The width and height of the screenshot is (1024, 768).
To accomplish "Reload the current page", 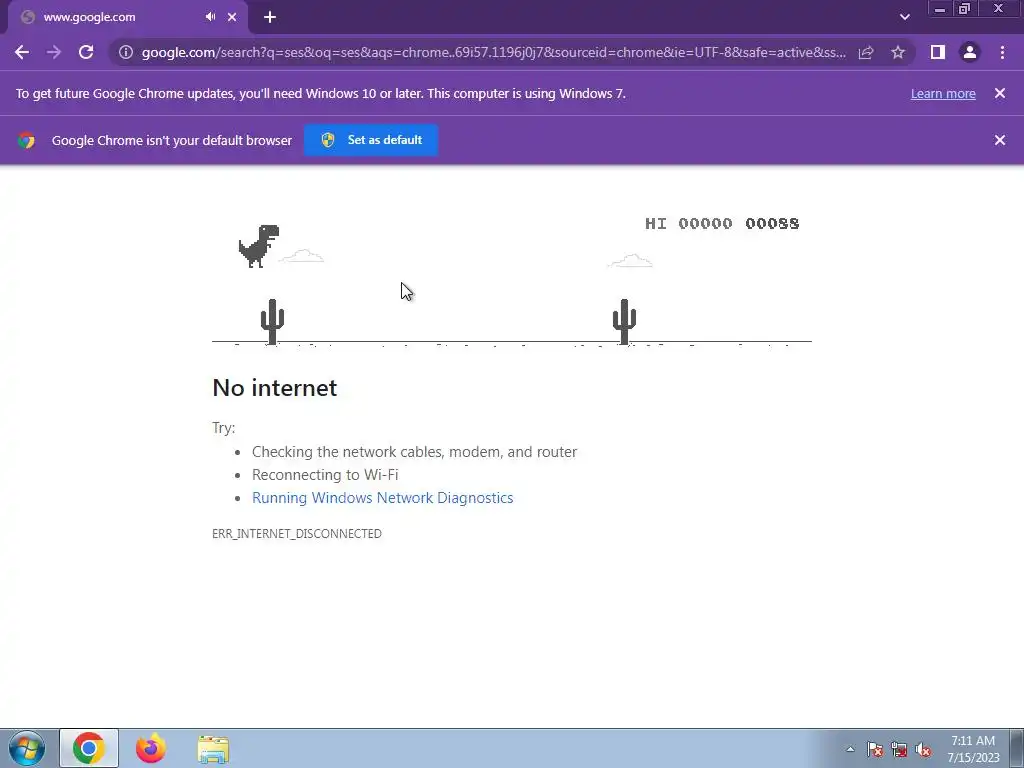I will [86, 52].
